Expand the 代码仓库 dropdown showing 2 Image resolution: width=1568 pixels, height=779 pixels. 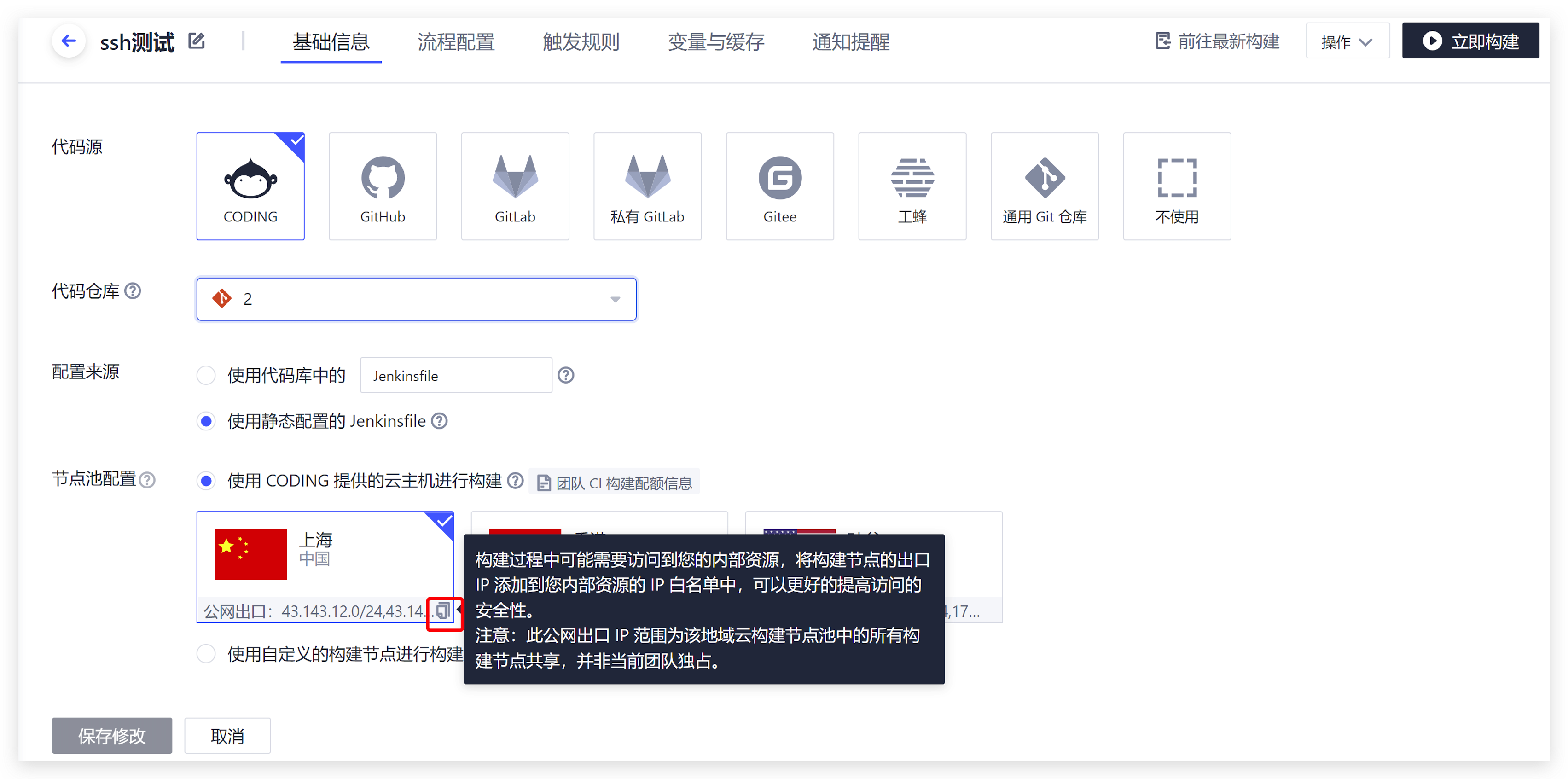click(x=416, y=299)
